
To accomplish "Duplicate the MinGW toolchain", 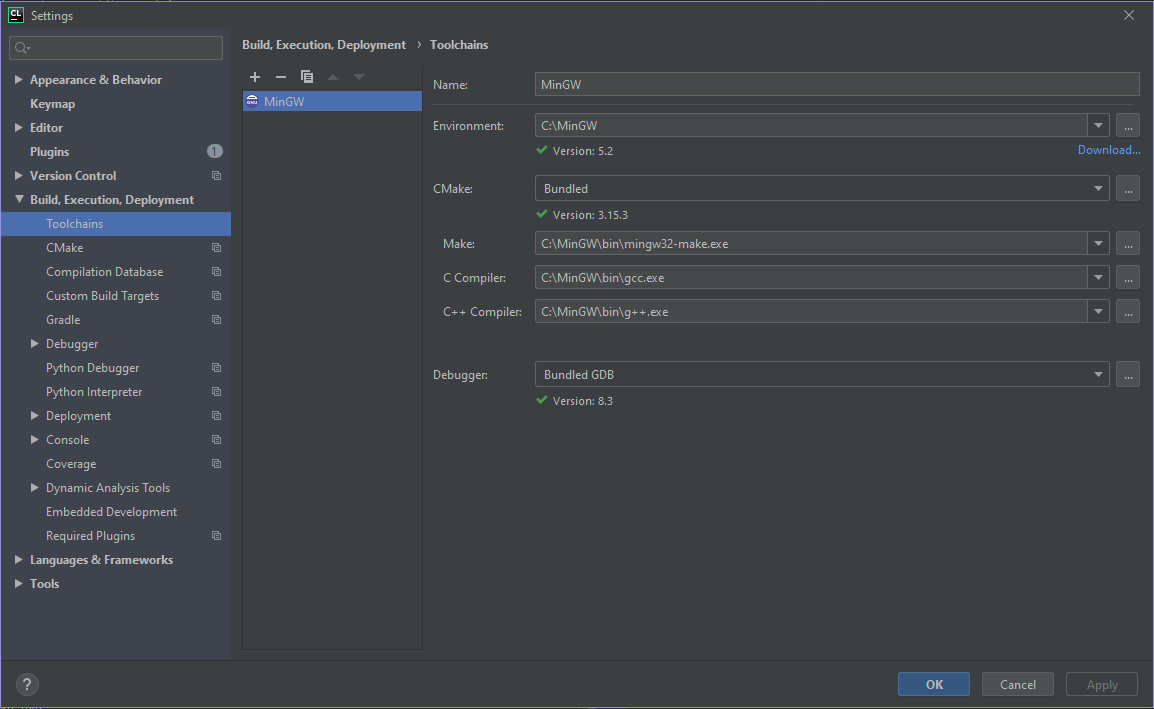I will point(307,76).
